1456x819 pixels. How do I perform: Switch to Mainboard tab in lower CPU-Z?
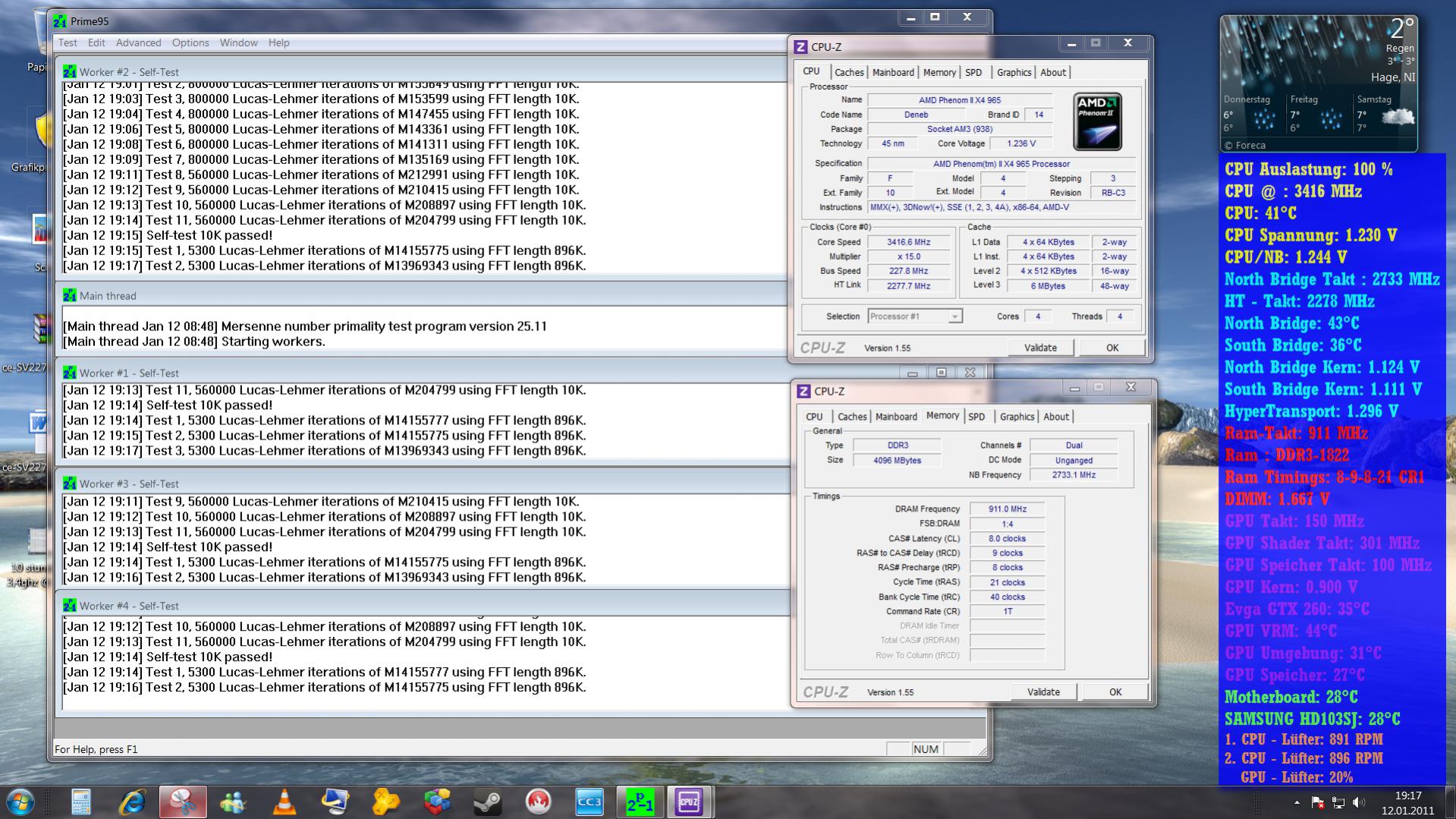tap(896, 417)
